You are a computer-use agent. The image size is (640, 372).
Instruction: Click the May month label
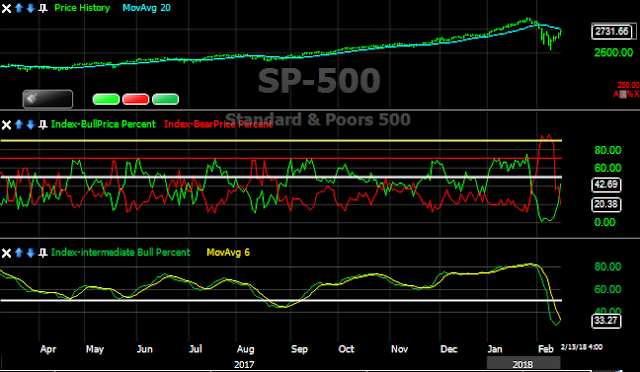tap(95, 350)
